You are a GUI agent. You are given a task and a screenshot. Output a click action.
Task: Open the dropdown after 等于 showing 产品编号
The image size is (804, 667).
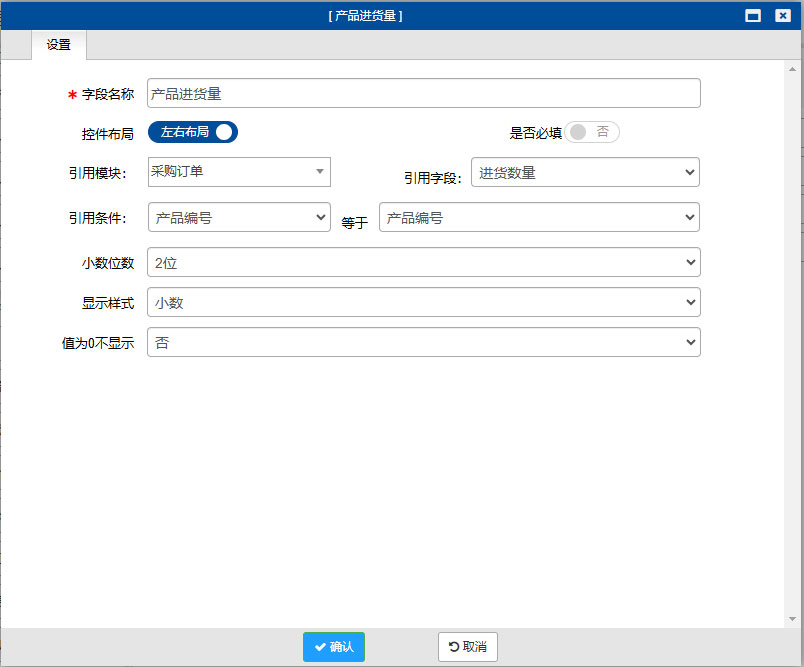(x=538, y=217)
